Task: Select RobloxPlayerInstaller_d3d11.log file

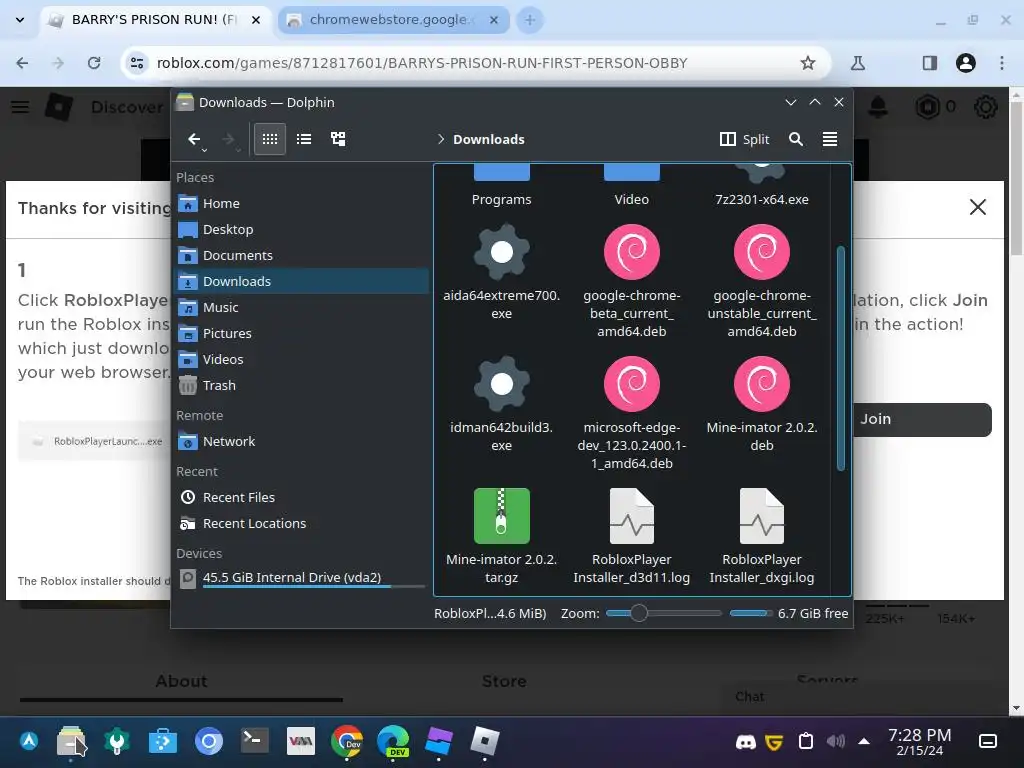Action: [632, 536]
